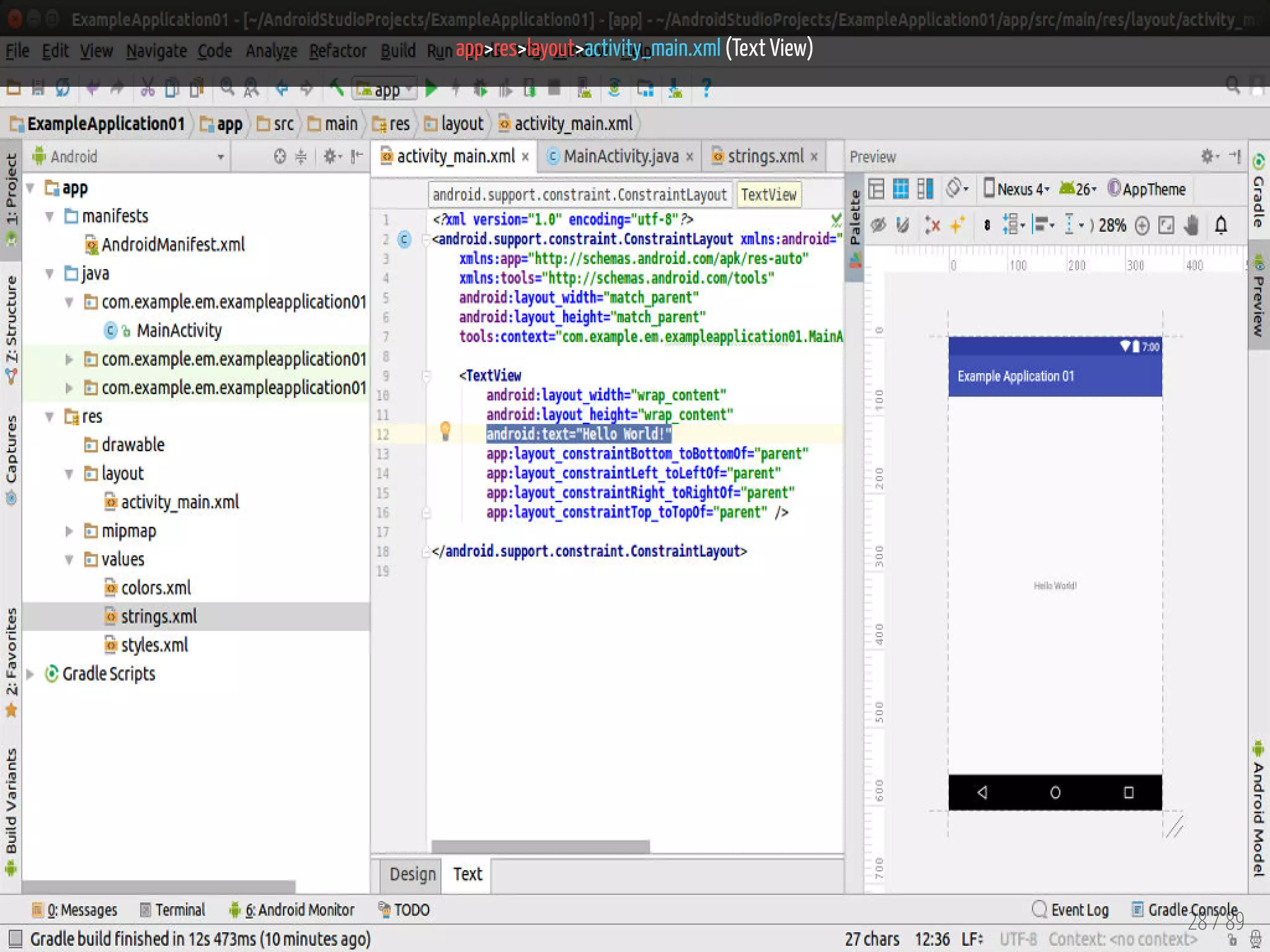Switch preview to Design plus Blueprint view

925,189
